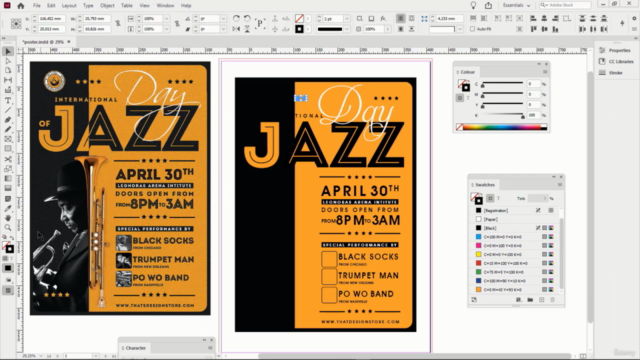Select the Type tool

click(8, 100)
